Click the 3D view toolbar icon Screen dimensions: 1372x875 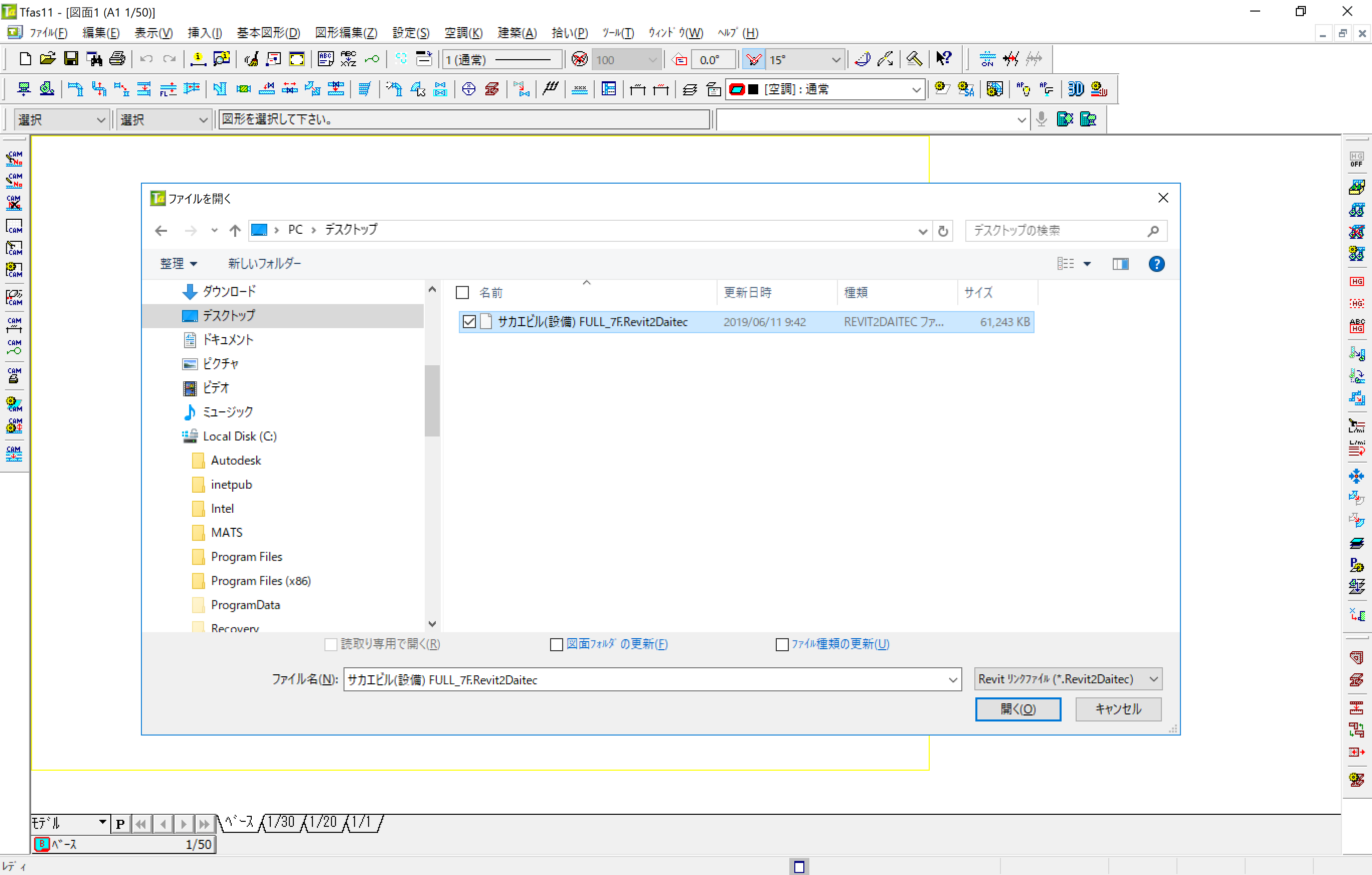pyautogui.click(x=1075, y=89)
